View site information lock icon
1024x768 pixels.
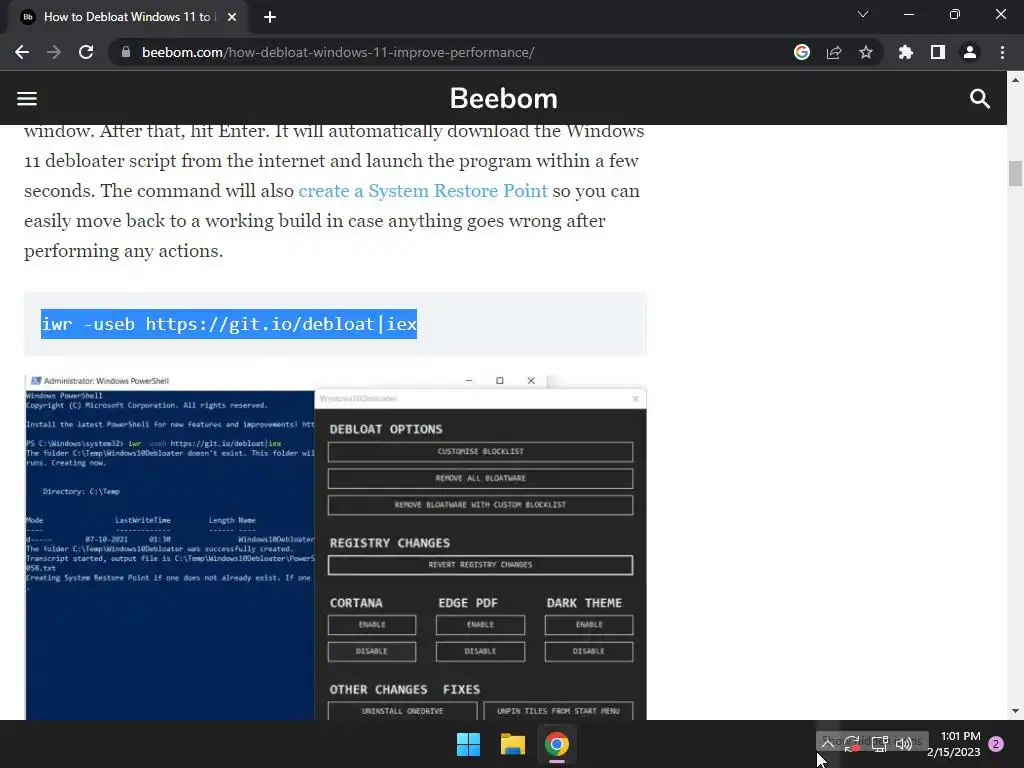(x=126, y=52)
